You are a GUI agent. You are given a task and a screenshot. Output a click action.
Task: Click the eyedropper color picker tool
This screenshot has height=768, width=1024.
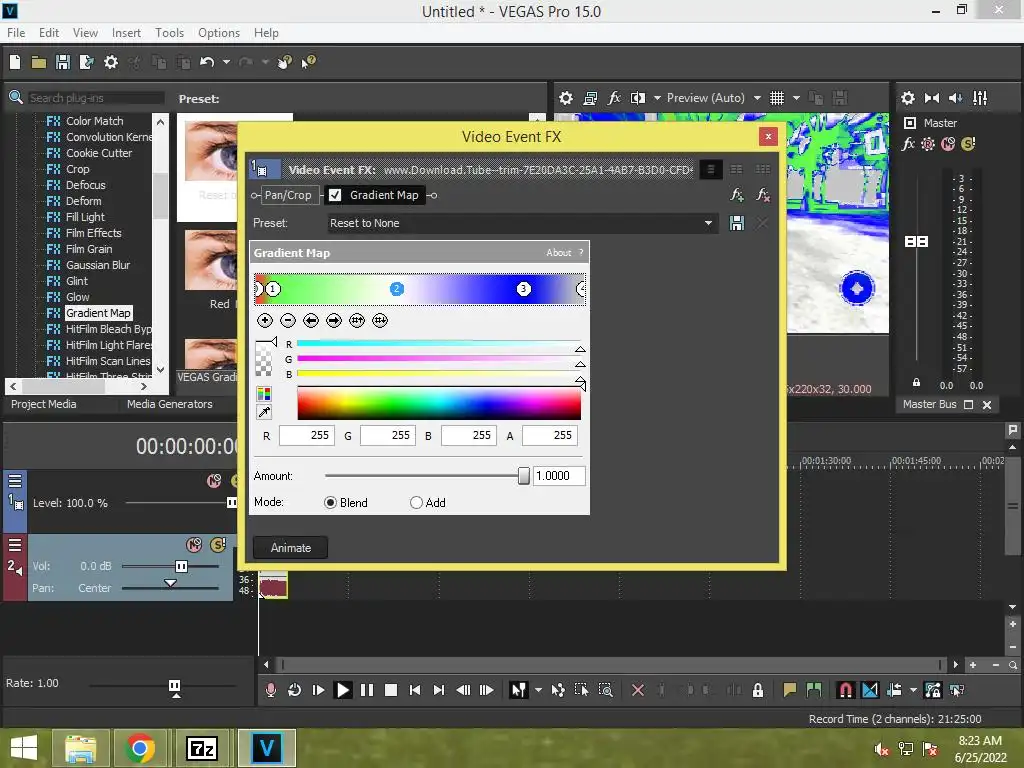[264, 412]
